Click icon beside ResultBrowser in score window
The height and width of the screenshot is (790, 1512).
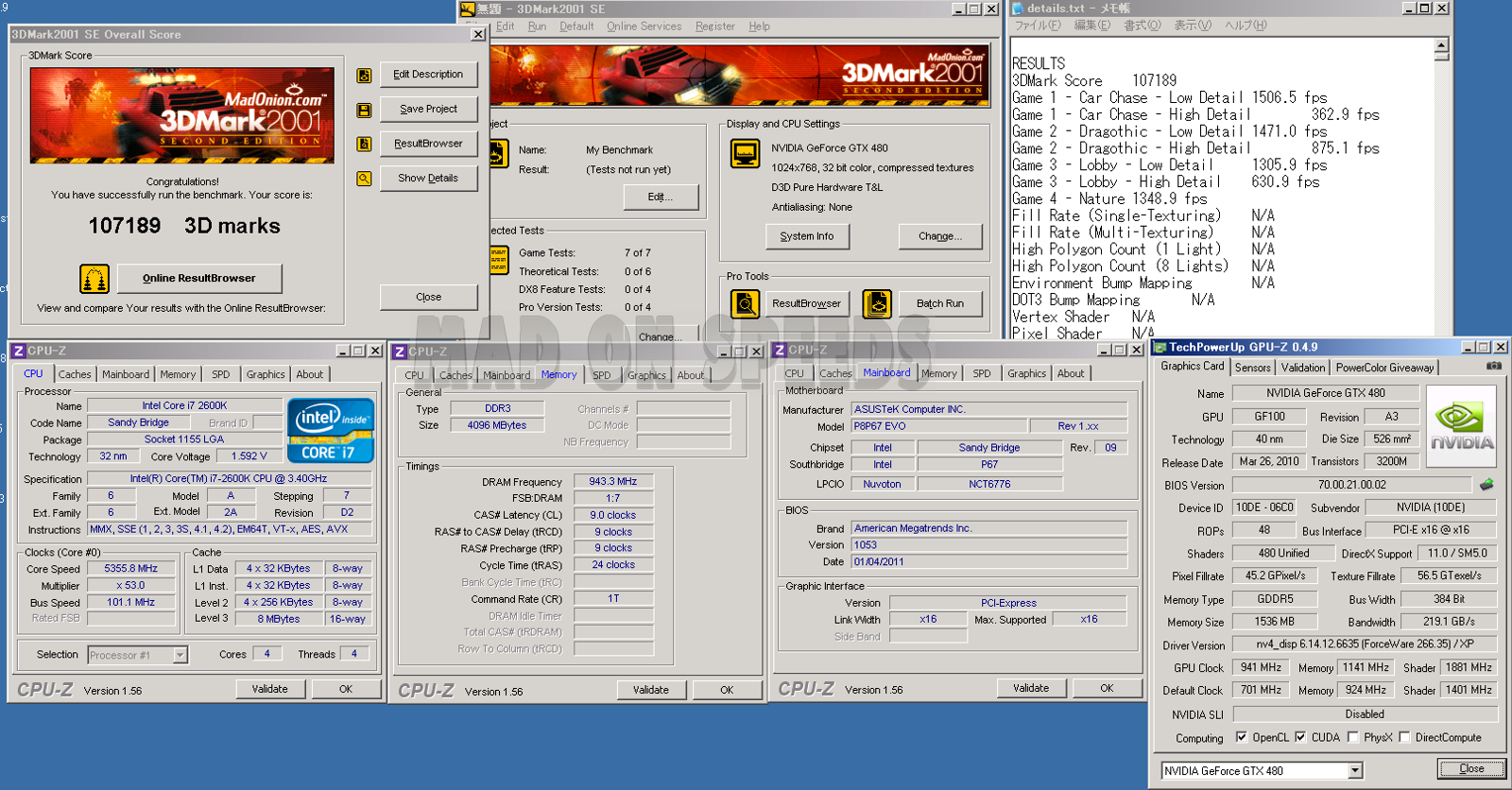coord(364,145)
